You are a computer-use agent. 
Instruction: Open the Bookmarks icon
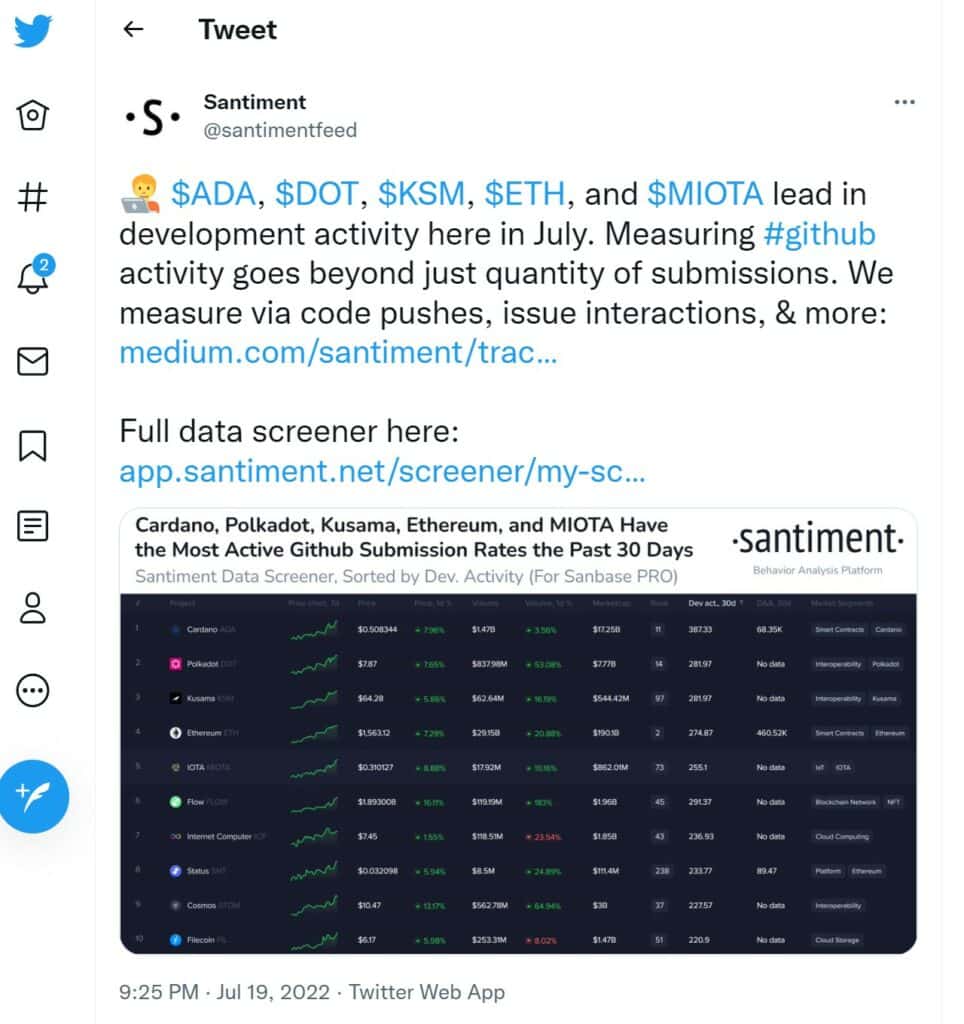33,443
